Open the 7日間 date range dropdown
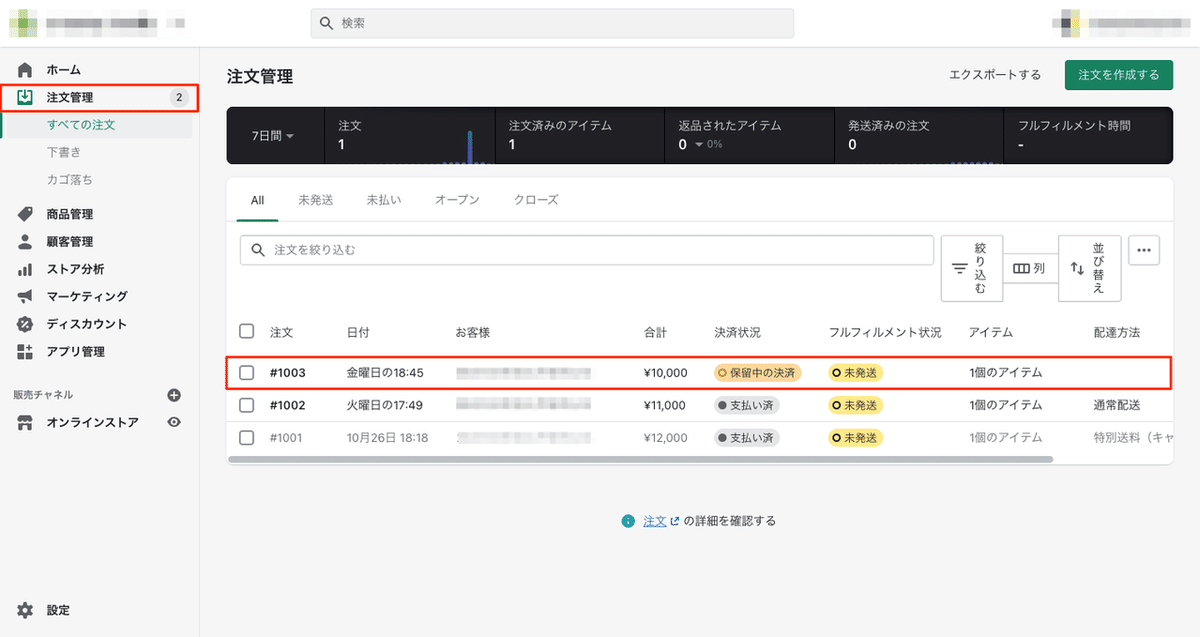The width and height of the screenshot is (1200, 637). click(x=272, y=136)
